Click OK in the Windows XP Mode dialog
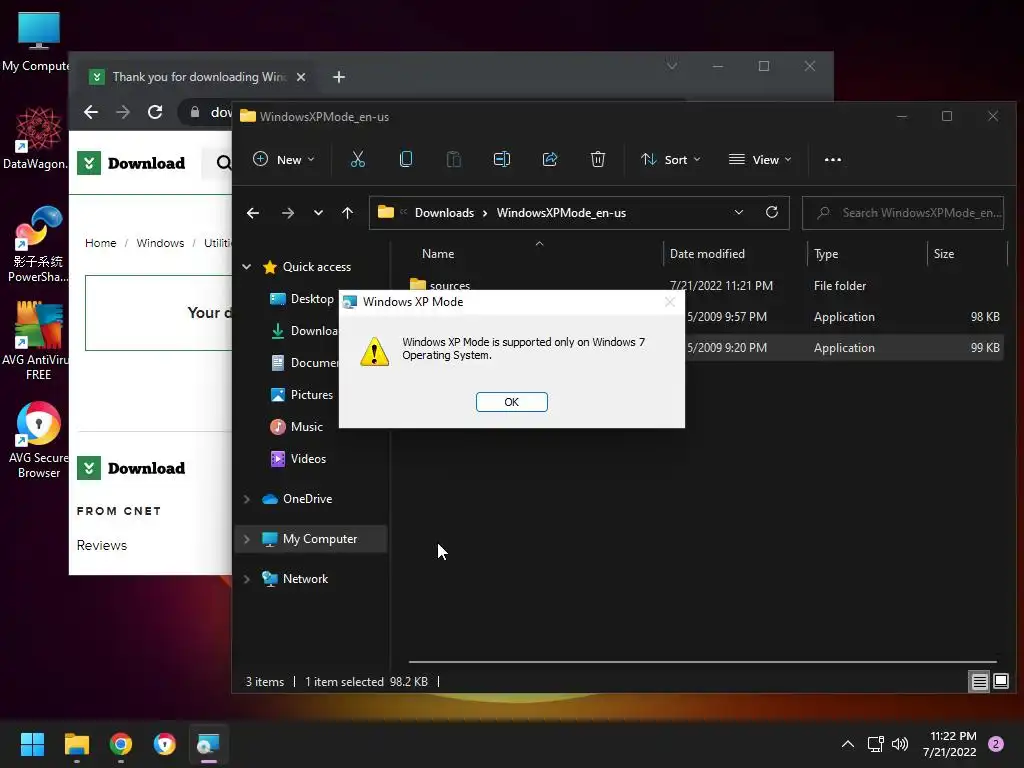This screenshot has height=768, width=1024. tap(511, 402)
